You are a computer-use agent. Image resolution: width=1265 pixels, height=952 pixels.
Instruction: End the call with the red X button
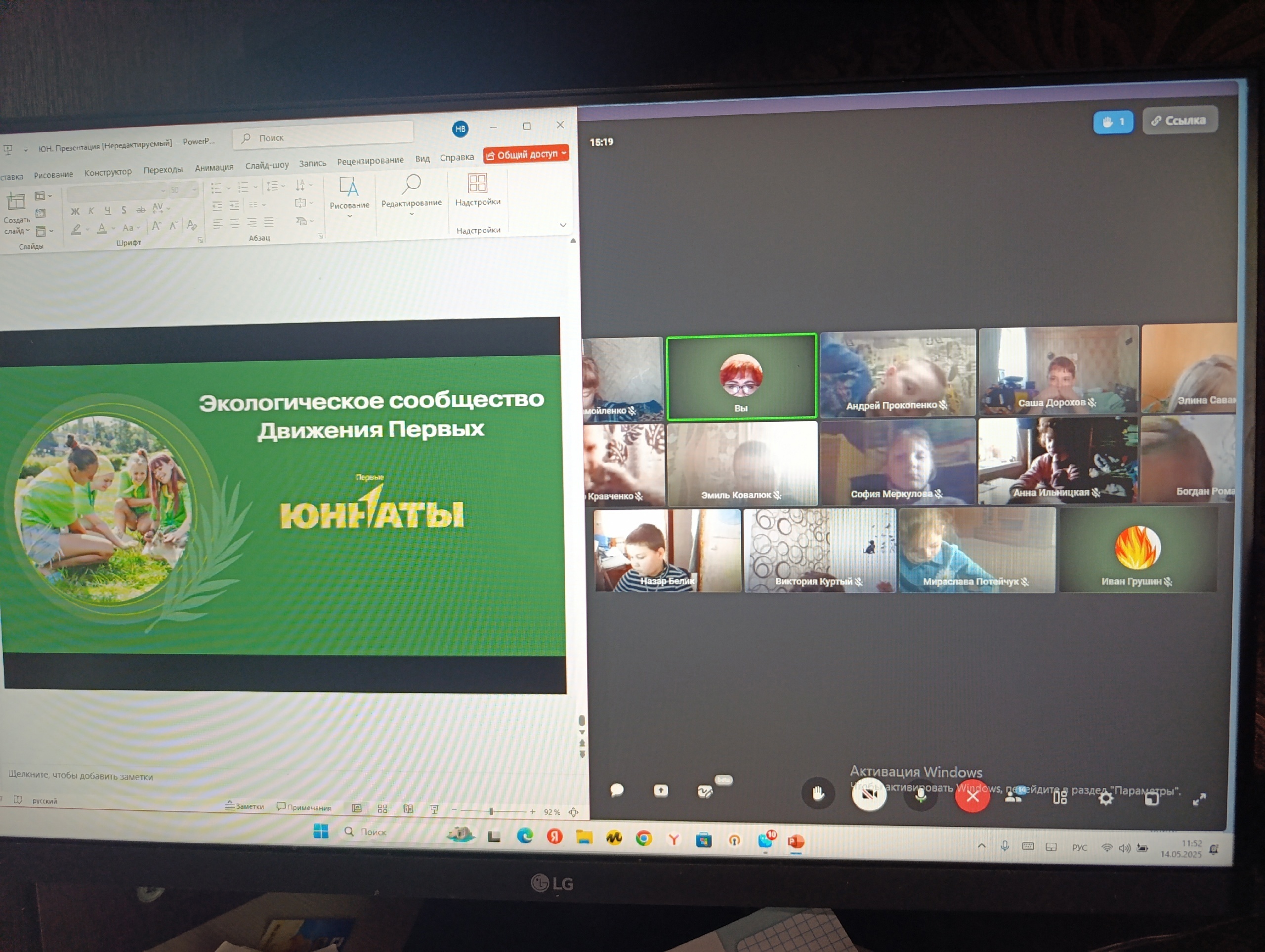(x=972, y=795)
